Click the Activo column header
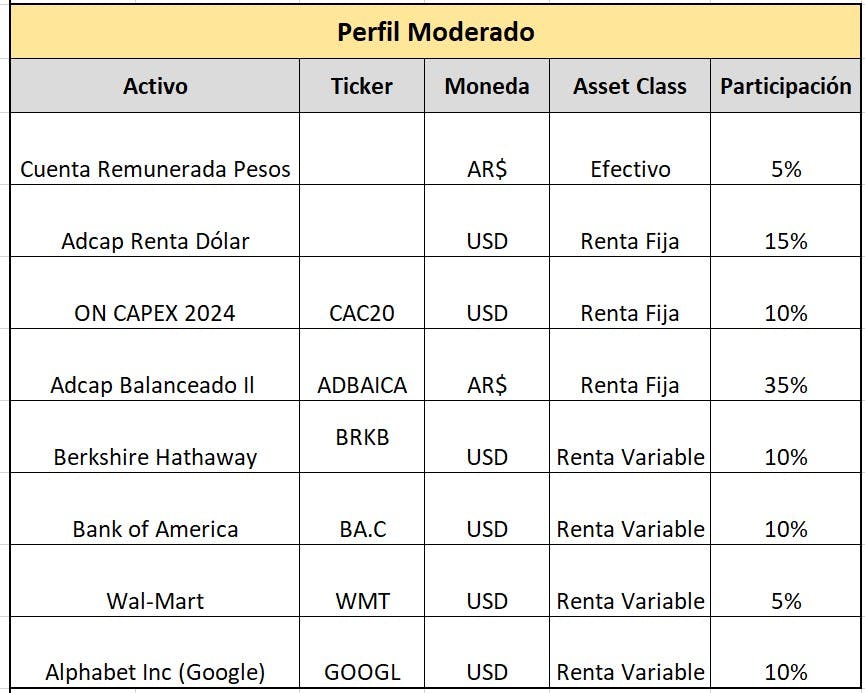 [155, 86]
